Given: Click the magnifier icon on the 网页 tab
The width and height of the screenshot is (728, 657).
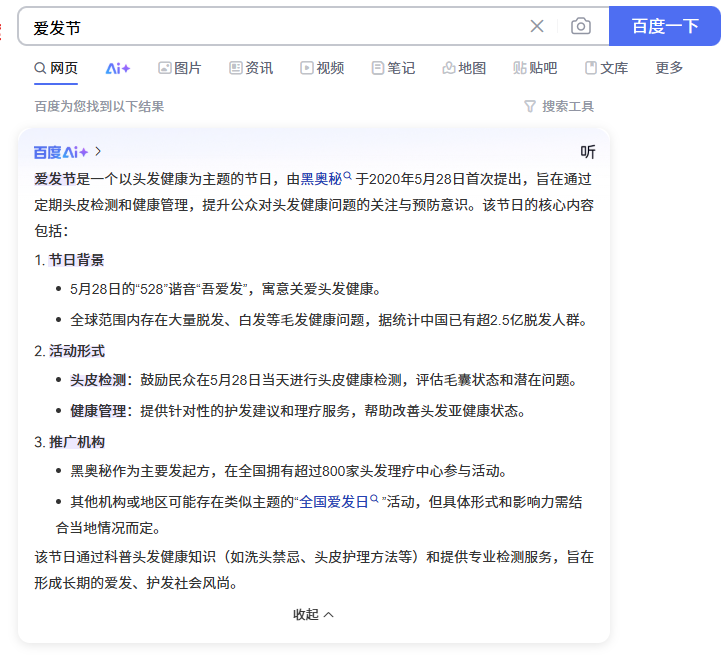Looking at the screenshot, I should click(40, 68).
